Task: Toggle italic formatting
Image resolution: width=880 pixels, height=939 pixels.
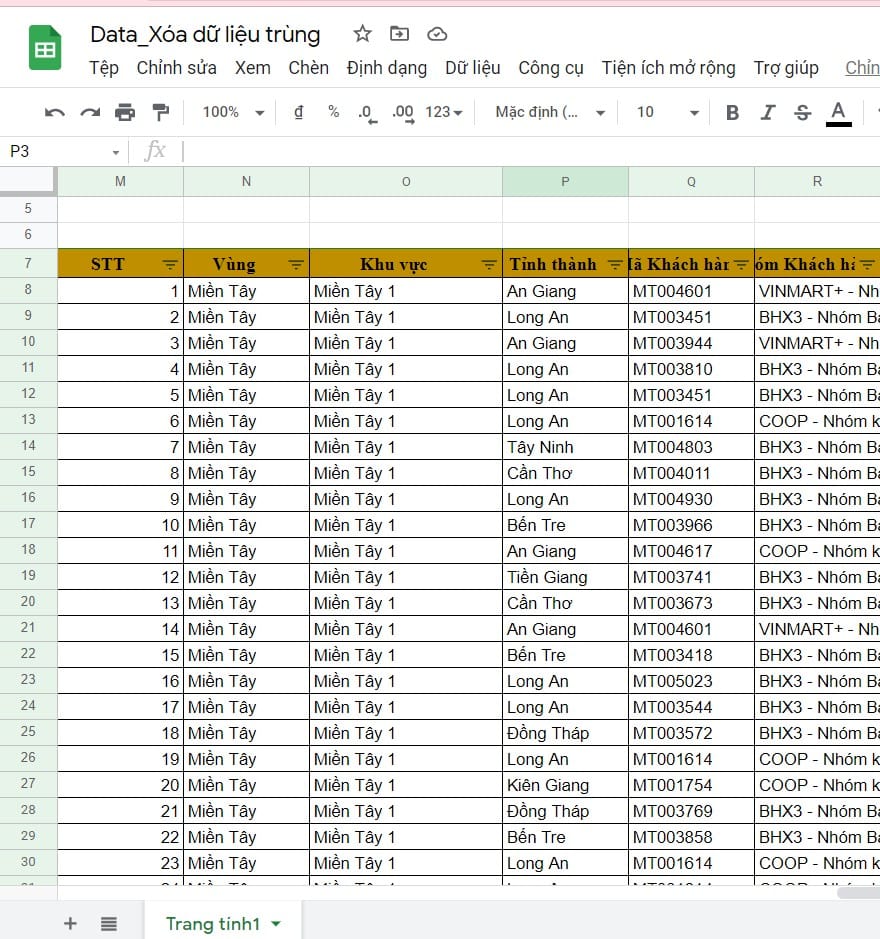Action: pos(767,112)
